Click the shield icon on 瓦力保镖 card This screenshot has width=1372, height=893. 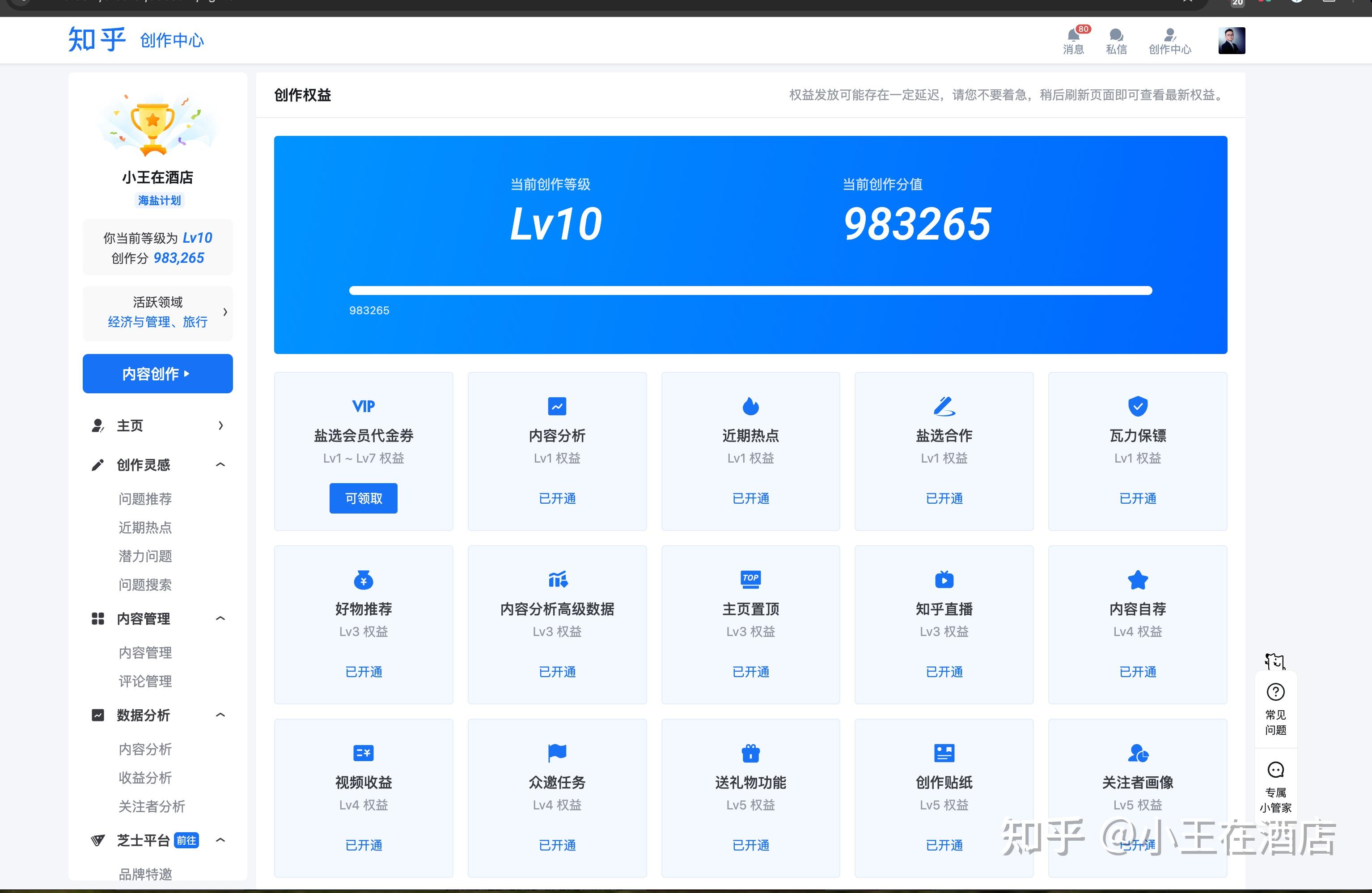pyautogui.click(x=1137, y=406)
